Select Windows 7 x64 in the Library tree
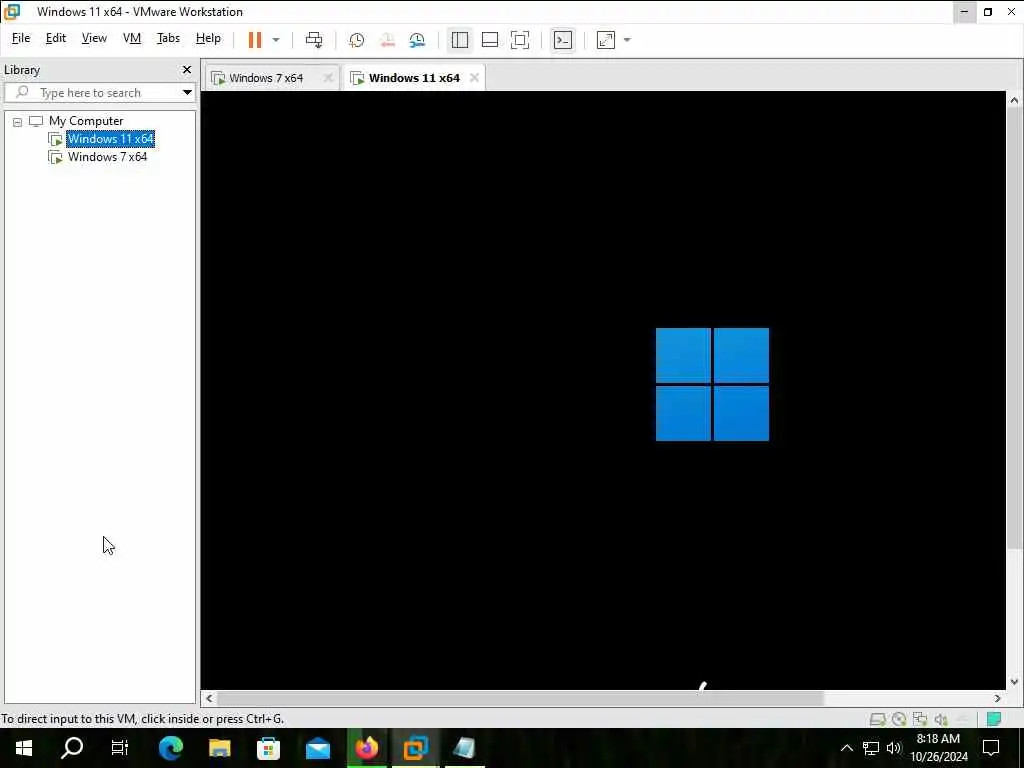The image size is (1024, 768). (107, 157)
